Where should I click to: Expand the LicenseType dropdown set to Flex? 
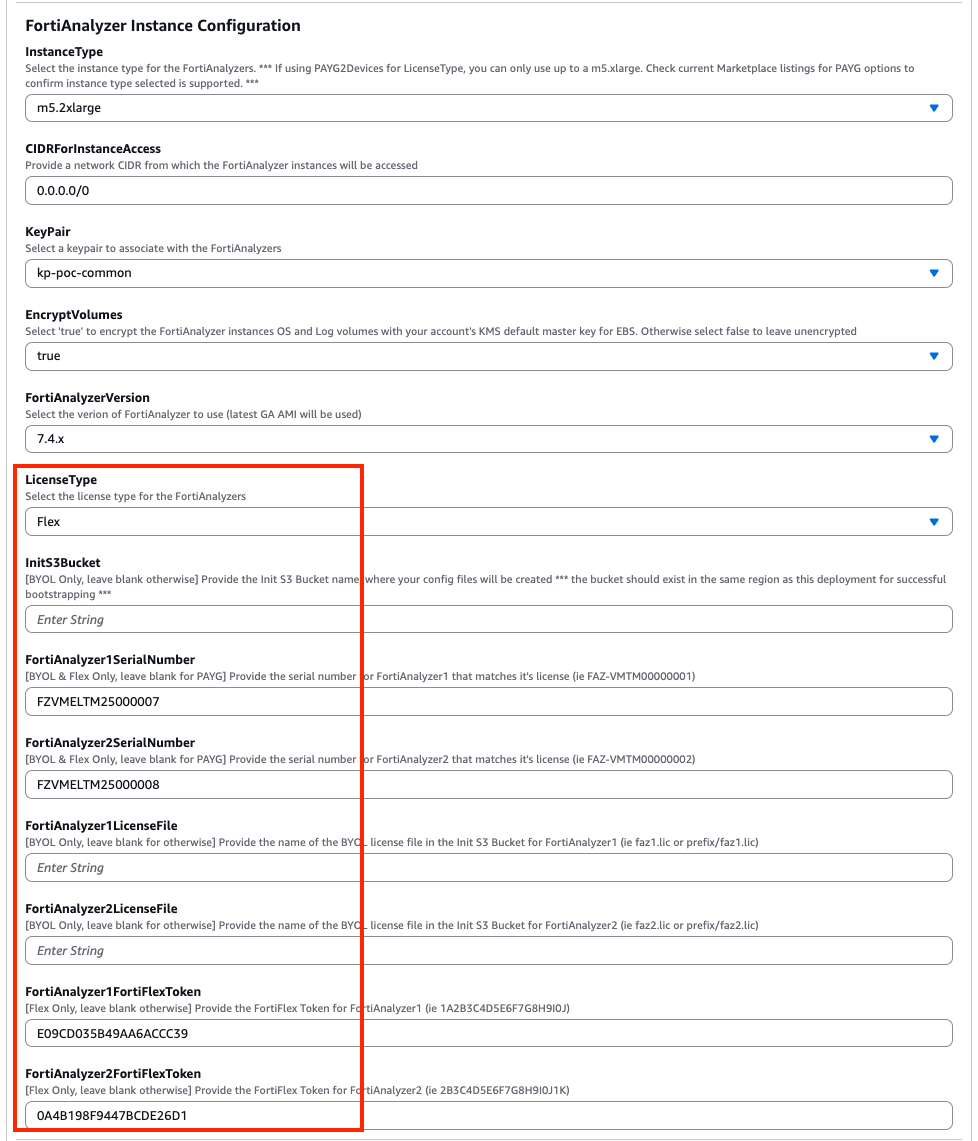tap(488, 522)
